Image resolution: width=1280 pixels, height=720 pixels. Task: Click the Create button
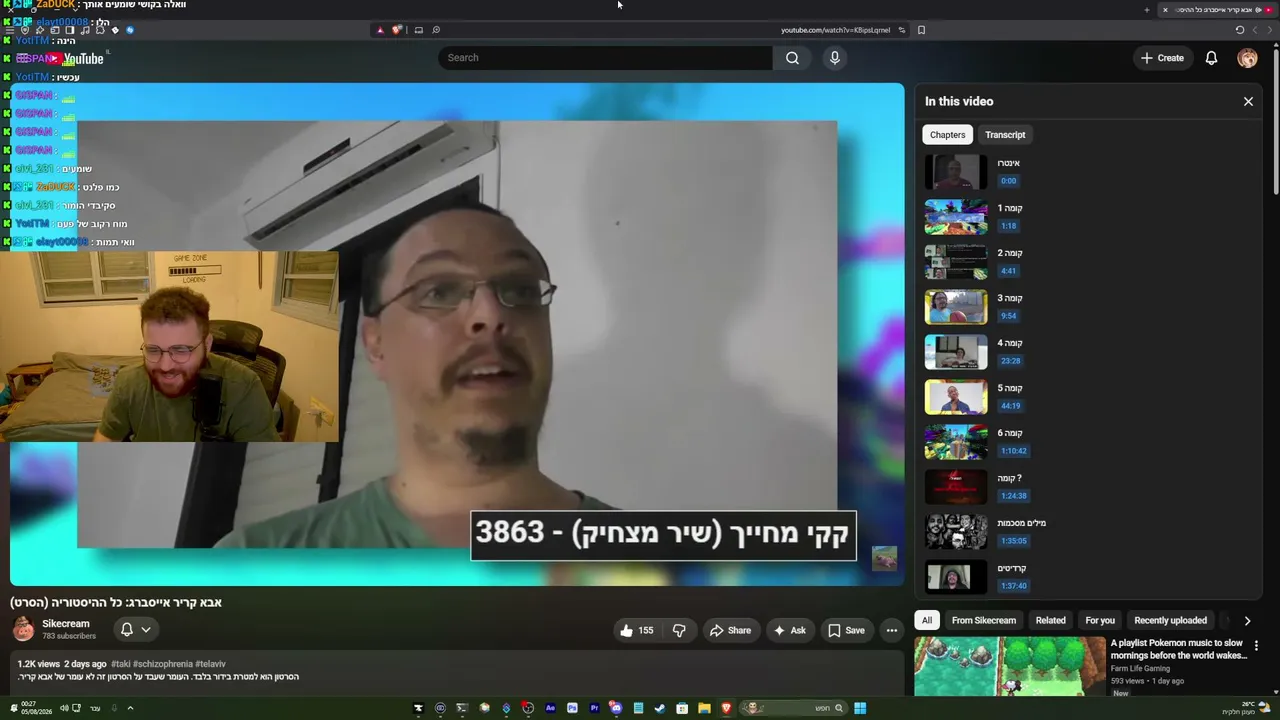pyautogui.click(x=1162, y=58)
